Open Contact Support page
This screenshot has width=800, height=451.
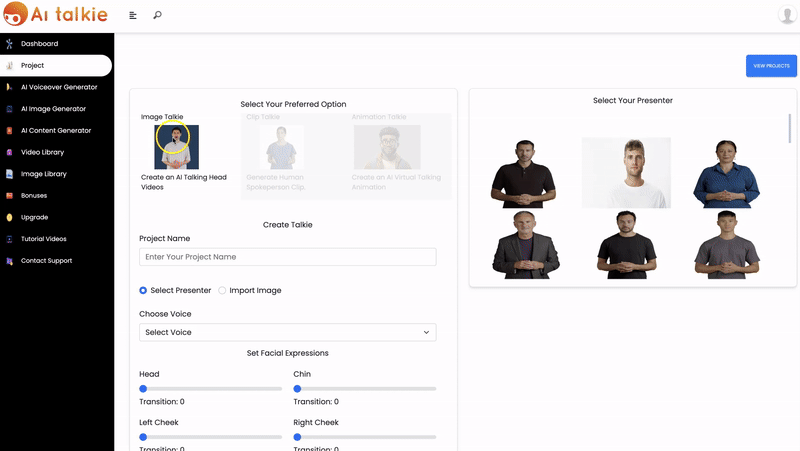click(46, 261)
